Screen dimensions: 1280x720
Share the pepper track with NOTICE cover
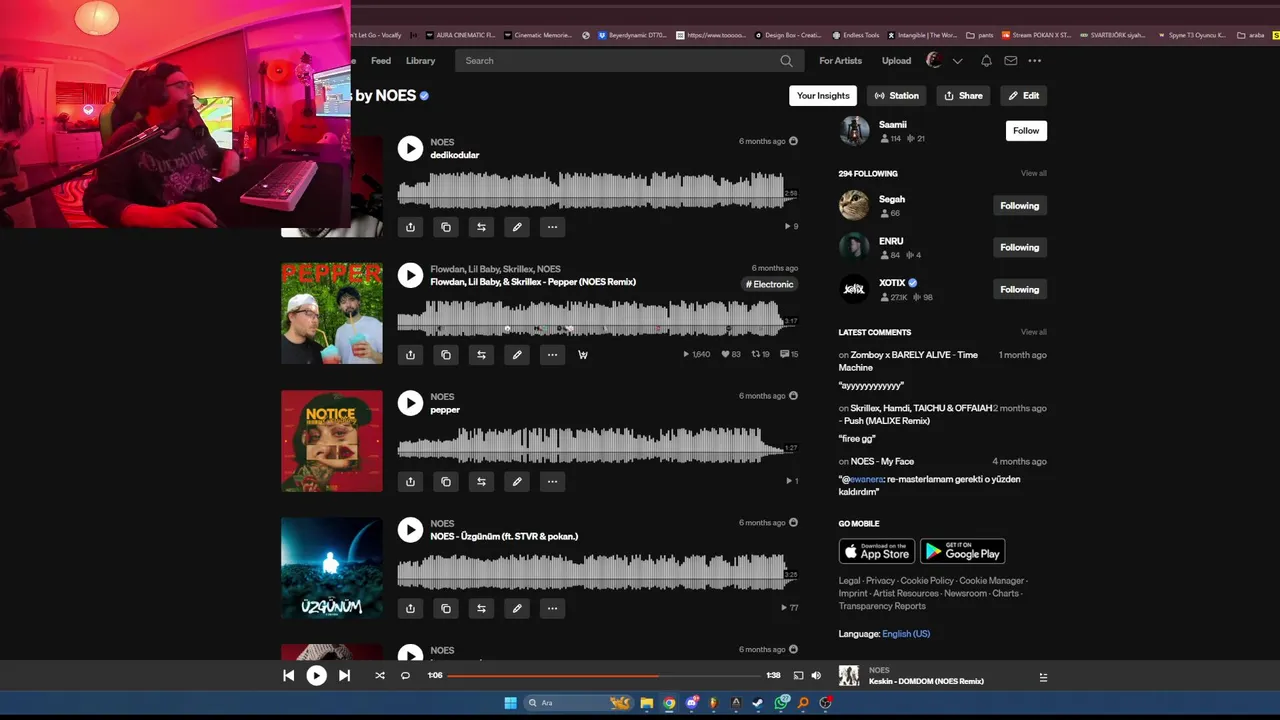point(410,481)
